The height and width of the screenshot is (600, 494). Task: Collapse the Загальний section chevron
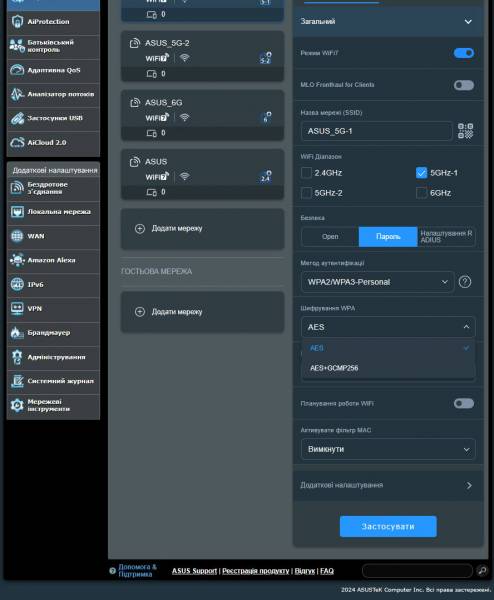[x=468, y=22]
